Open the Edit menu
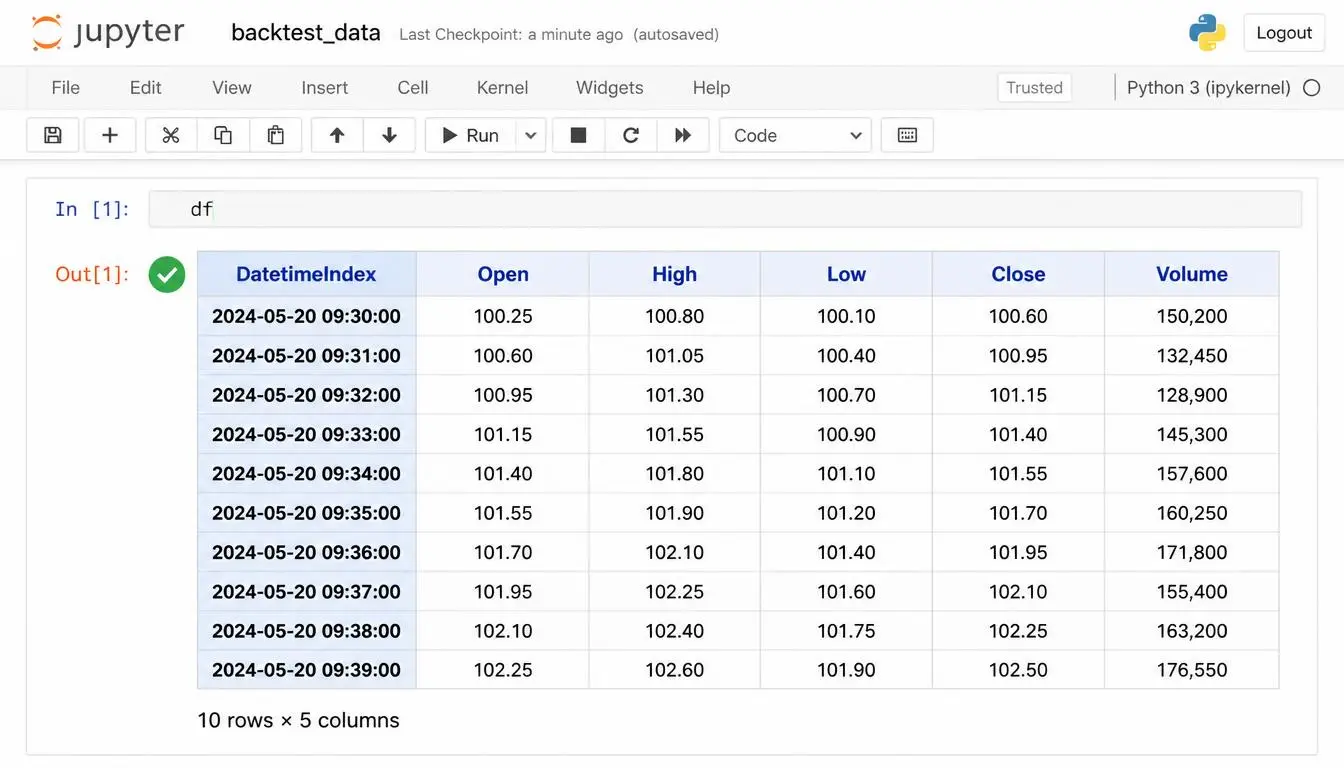 [145, 88]
